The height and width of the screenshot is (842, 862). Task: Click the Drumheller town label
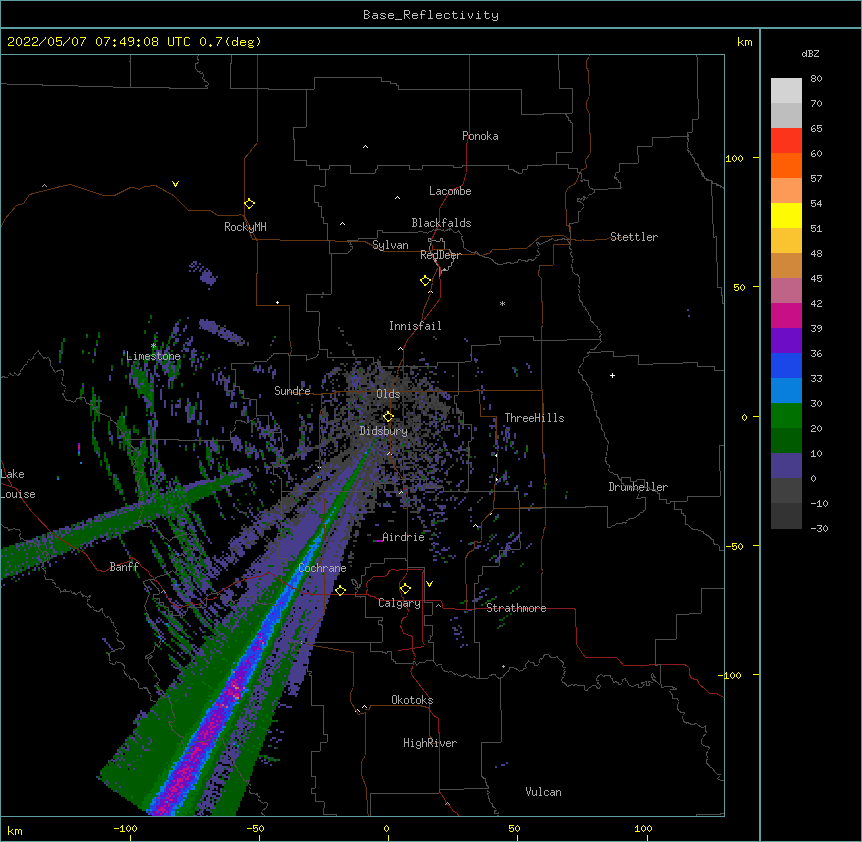638,487
